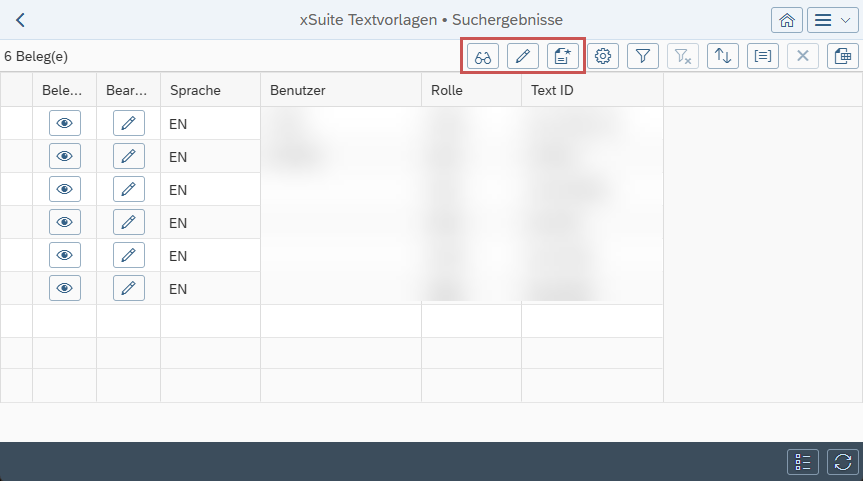This screenshot has width=863, height=481.
Task: Edit the sixth row entry
Action: [129, 288]
